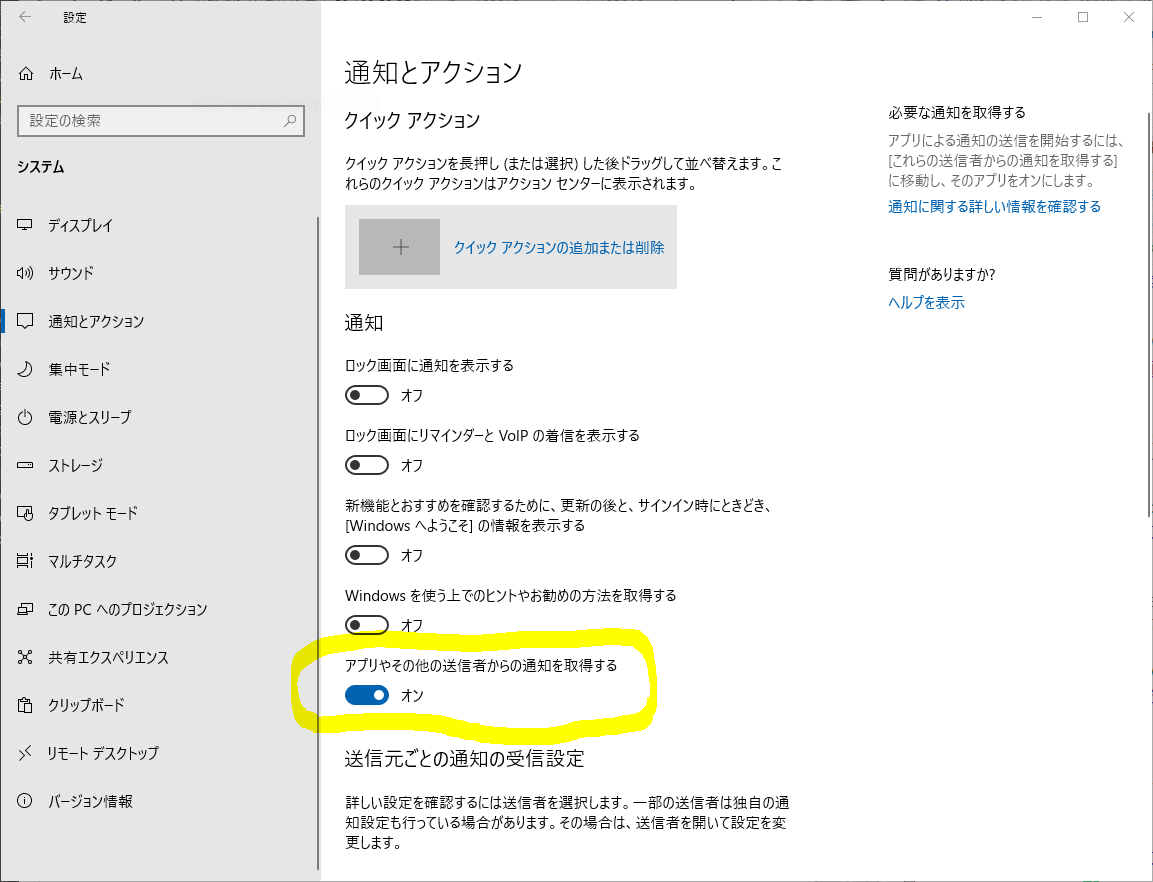This screenshot has width=1153, height=882.
Task: Click the この PC へのプロジェクション icon
Action: click(x=25, y=609)
